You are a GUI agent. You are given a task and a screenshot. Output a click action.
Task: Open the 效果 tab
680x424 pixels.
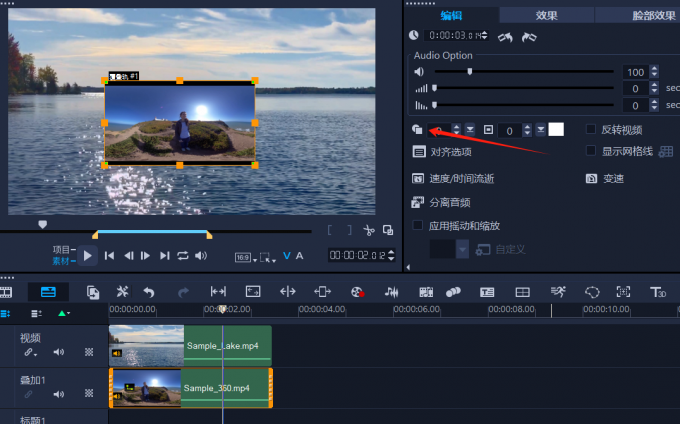tap(546, 16)
